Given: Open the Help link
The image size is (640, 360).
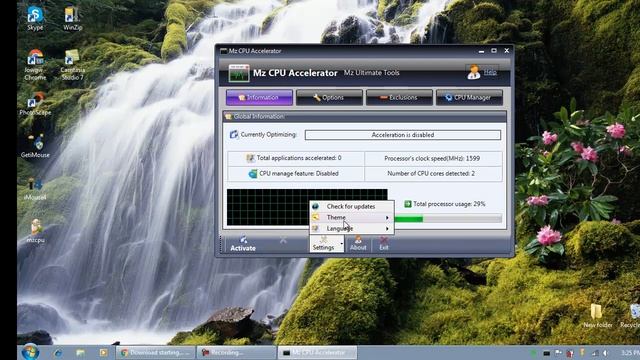Looking at the screenshot, I should point(490,72).
